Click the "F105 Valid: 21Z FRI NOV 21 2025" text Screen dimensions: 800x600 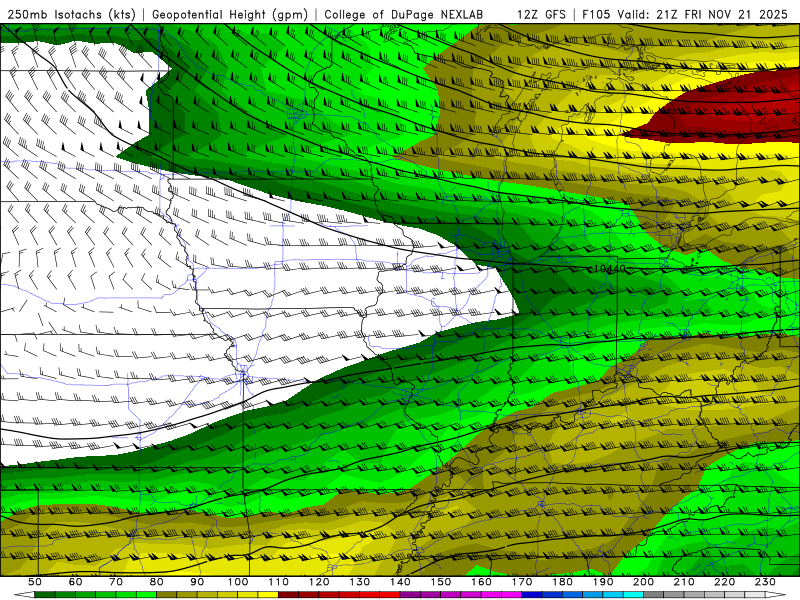pos(685,14)
